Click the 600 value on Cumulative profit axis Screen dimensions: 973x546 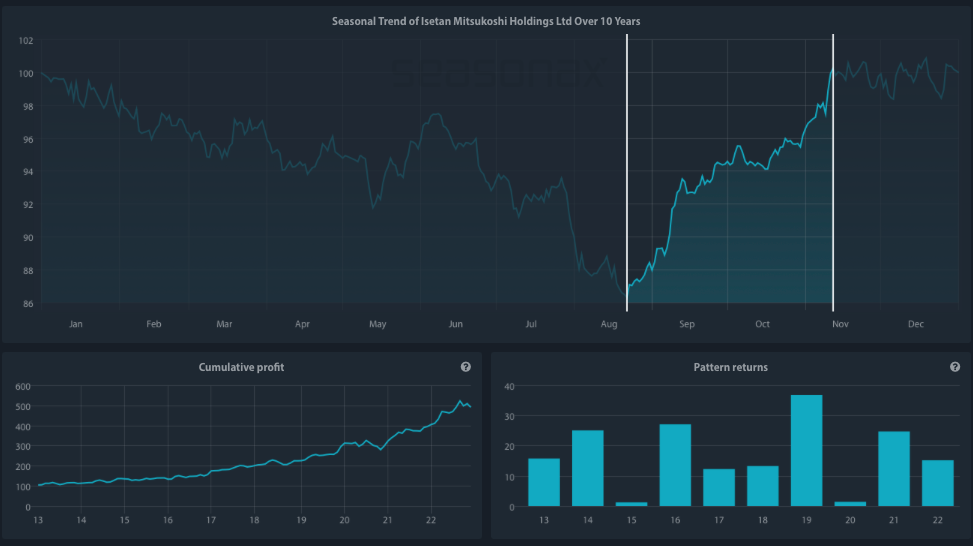(23, 387)
